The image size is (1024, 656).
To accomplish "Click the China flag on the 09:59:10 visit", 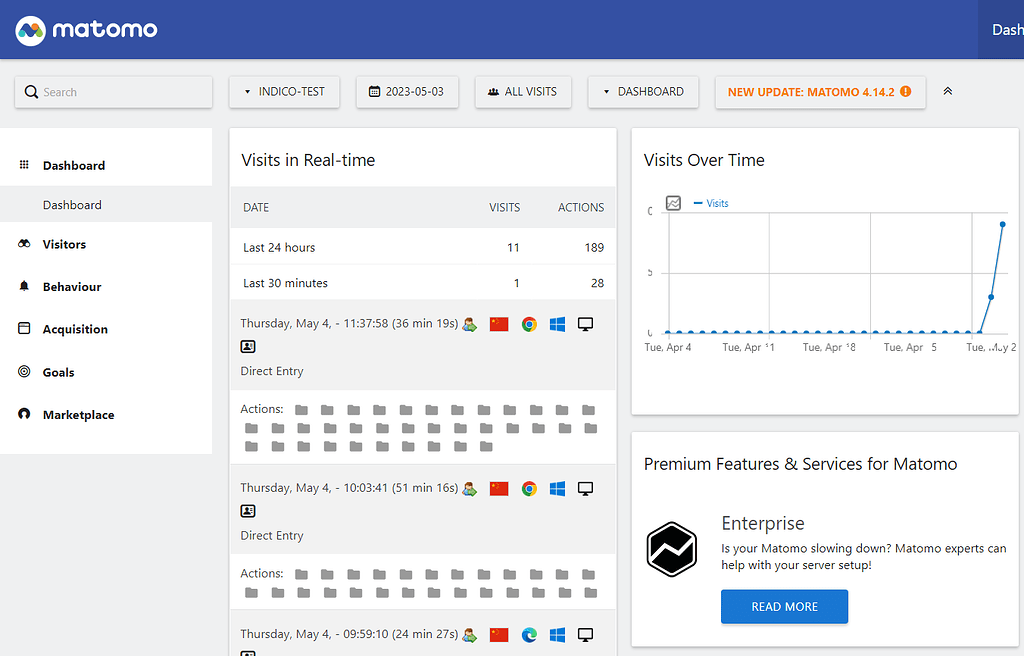I will point(499,634).
